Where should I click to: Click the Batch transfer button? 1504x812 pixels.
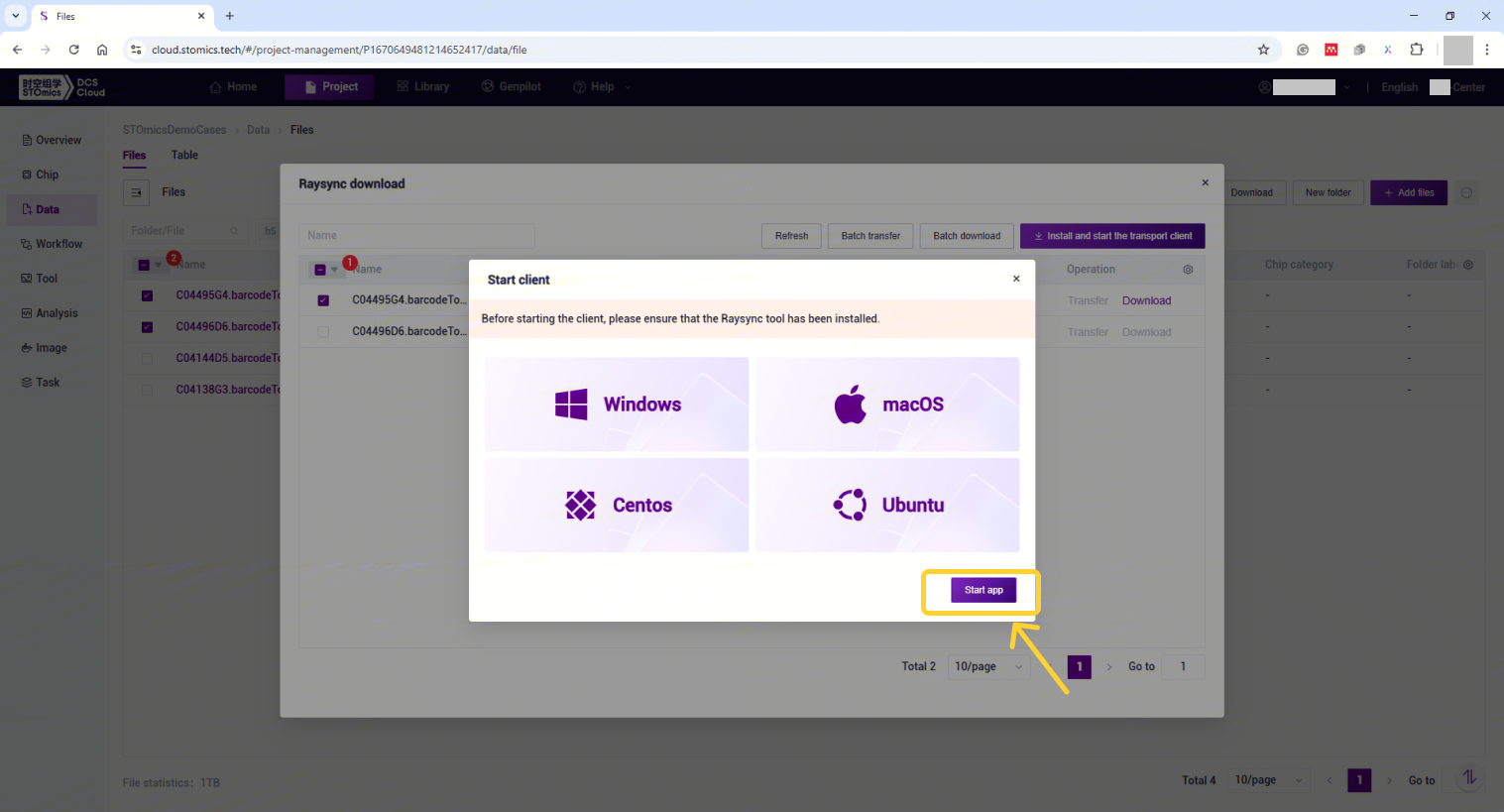click(x=870, y=236)
